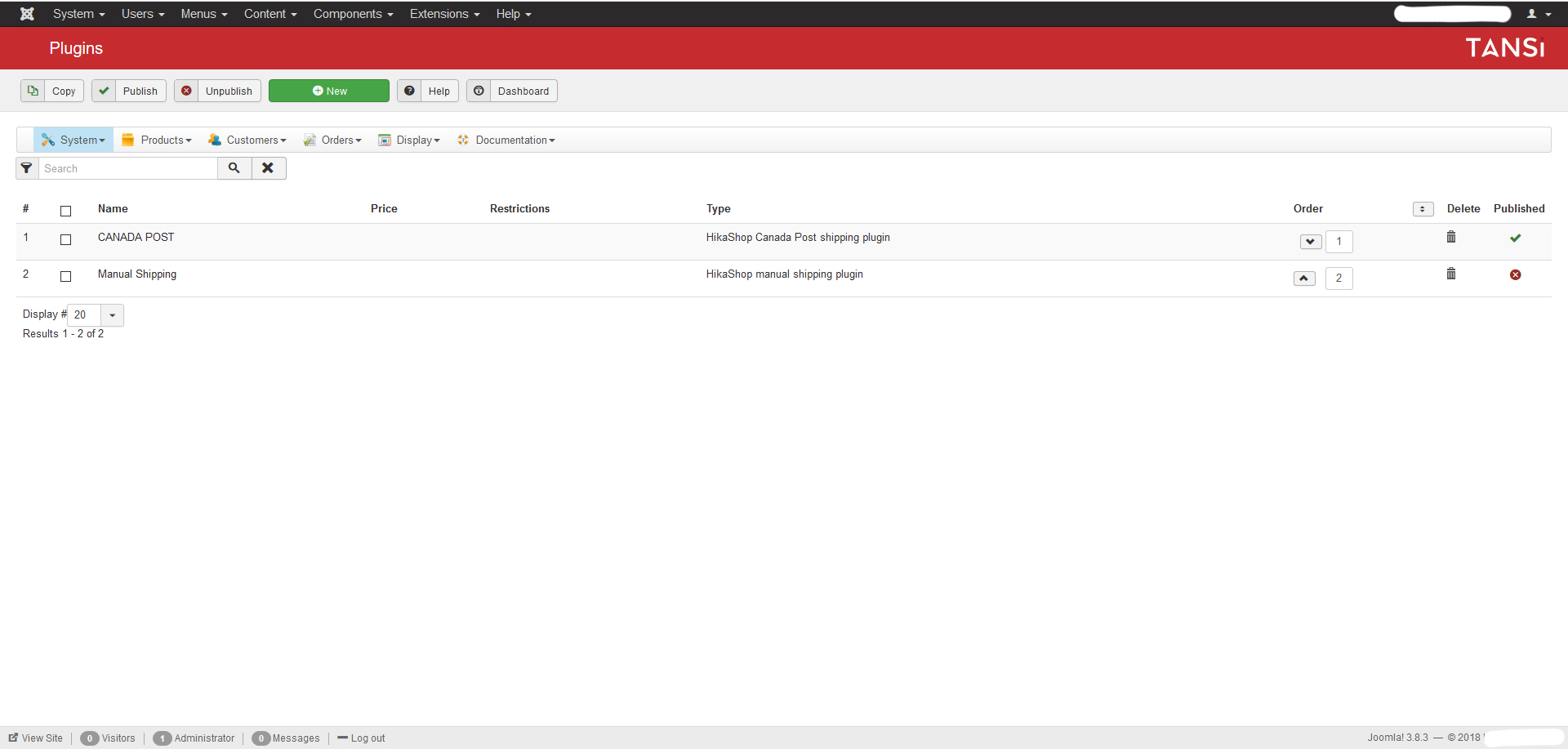Click the Restrictions column header

pyautogui.click(x=520, y=208)
